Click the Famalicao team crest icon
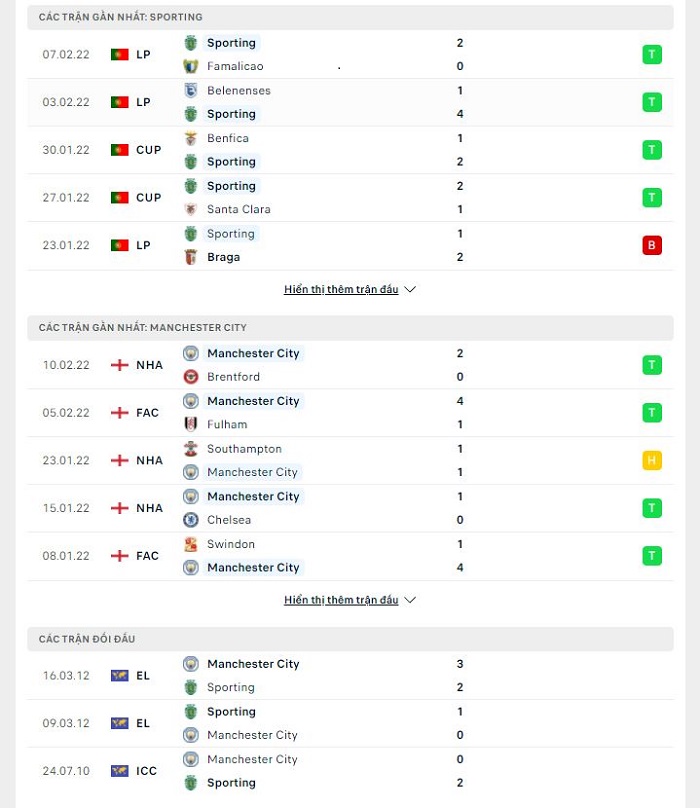The image size is (700, 808). [191, 66]
